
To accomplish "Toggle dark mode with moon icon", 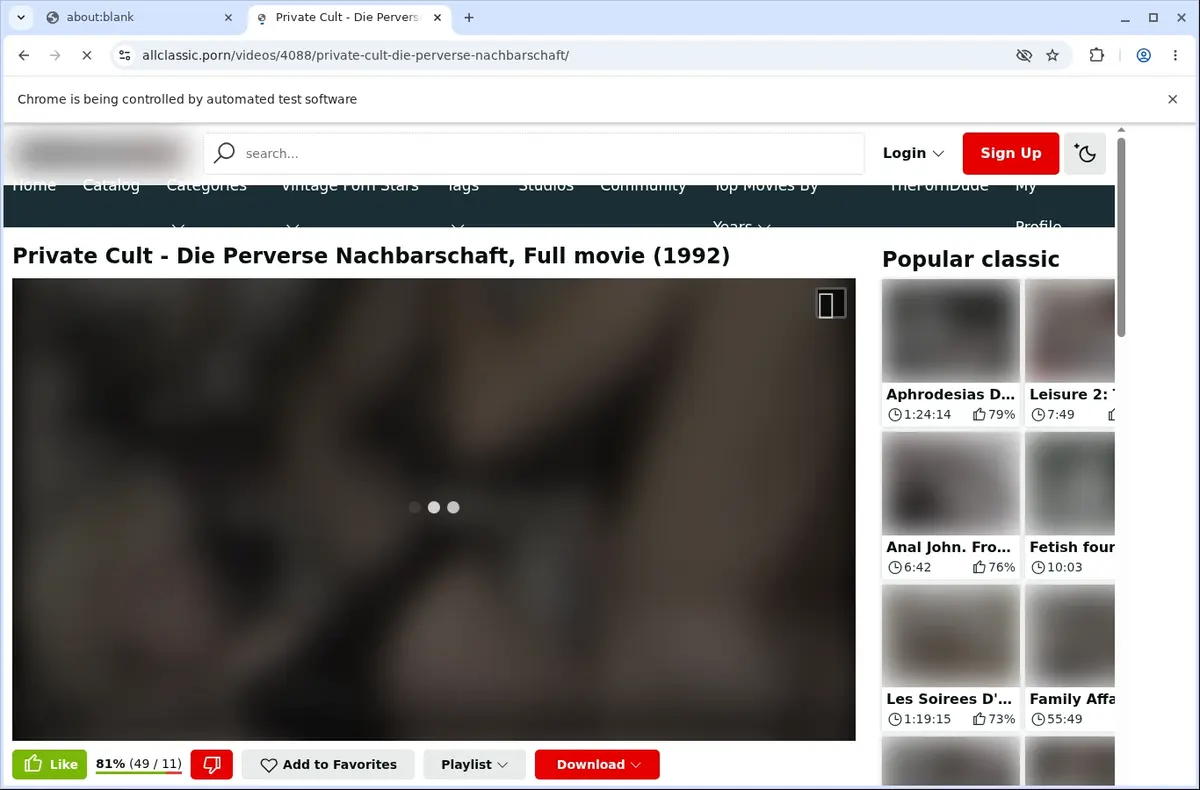I will pyautogui.click(x=1085, y=153).
